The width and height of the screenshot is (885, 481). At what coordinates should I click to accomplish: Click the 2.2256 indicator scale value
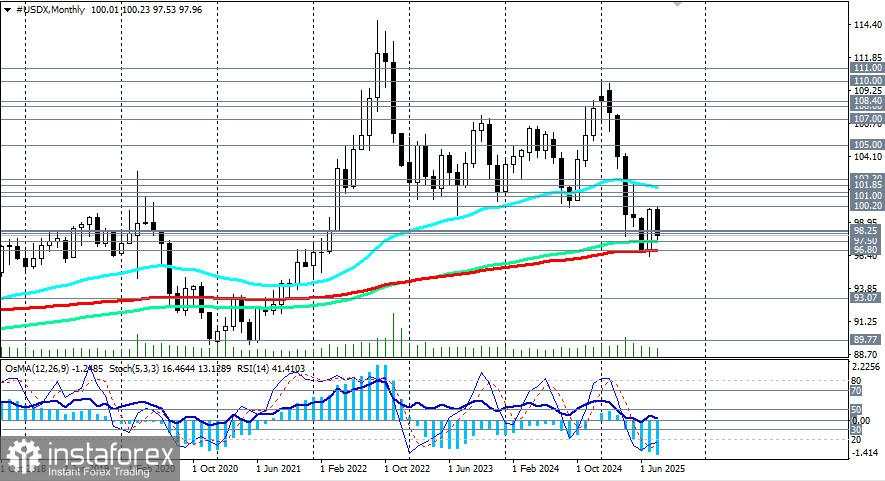866,368
